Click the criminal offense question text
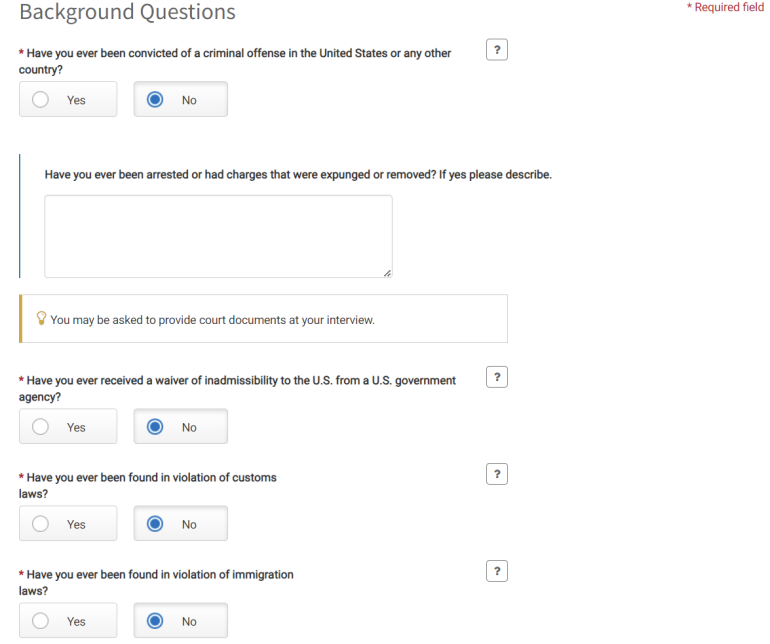Image resolution: width=770 pixels, height=644 pixels. pos(238,54)
